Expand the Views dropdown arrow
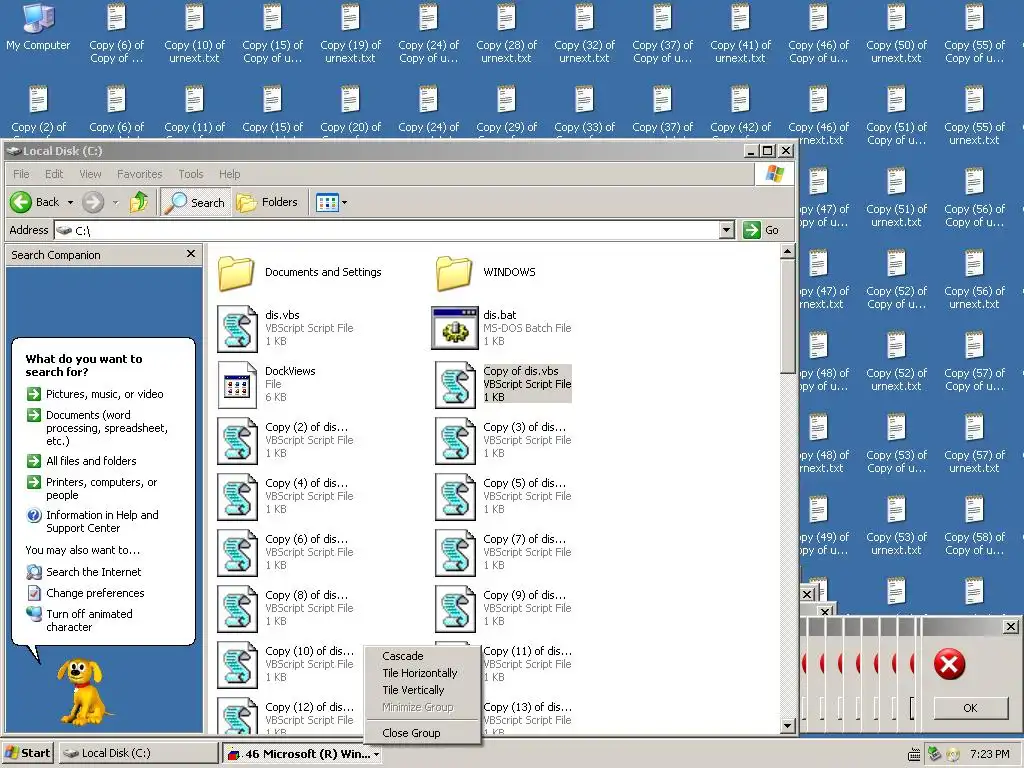Image resolution: width=1024 pixels, height=768 pixels. (x=345, y=202)
